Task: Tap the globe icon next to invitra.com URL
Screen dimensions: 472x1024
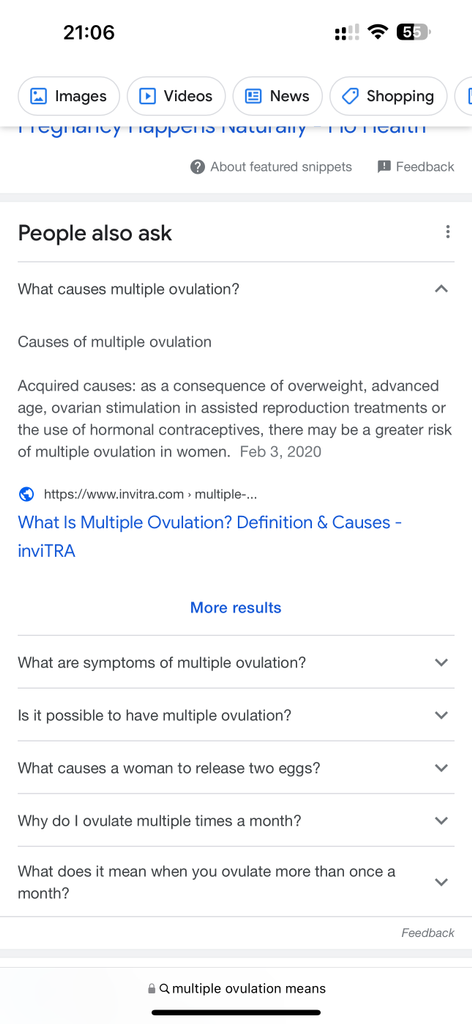Action: coord(26,494)
